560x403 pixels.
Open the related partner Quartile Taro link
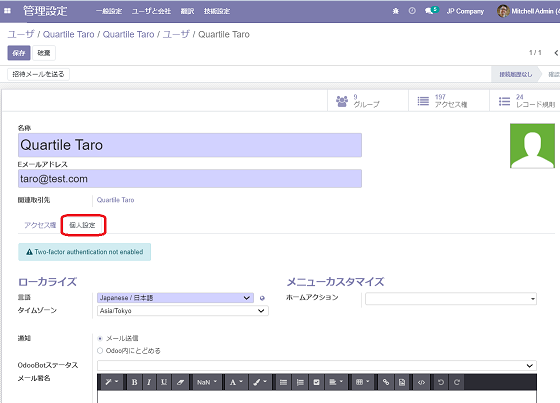click(x=115, y=200)
